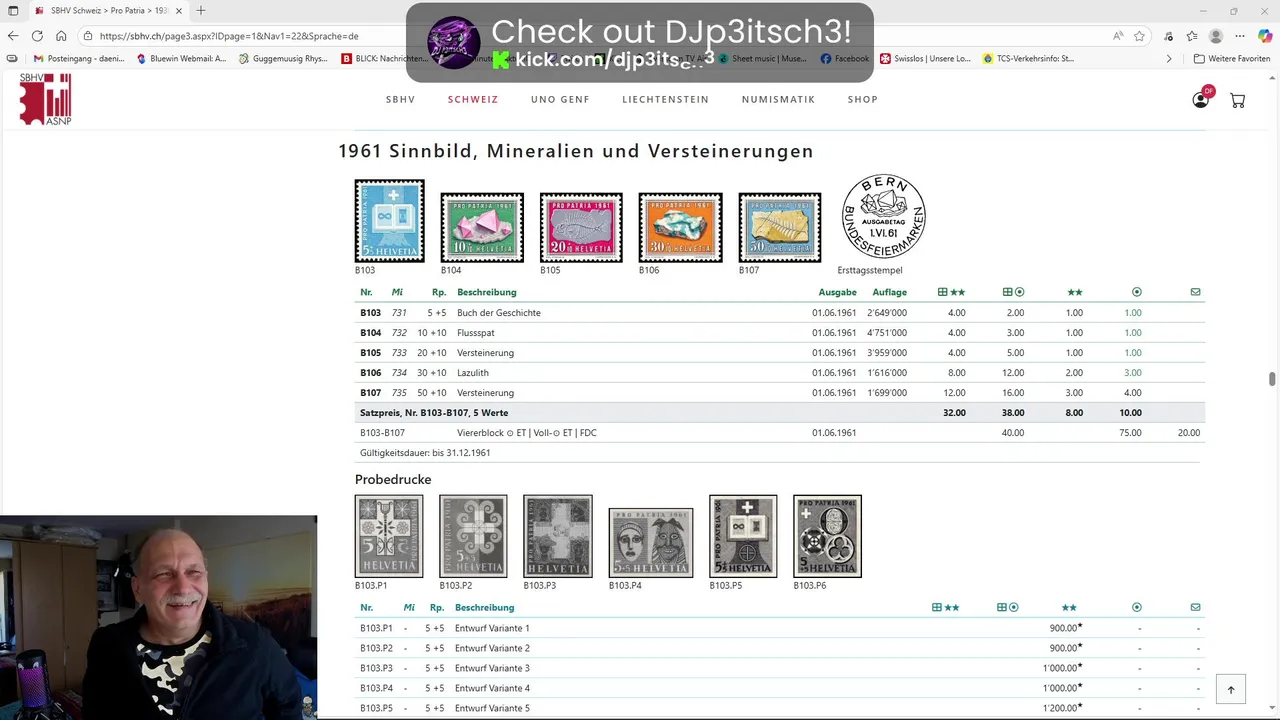The height and width of the screenshot is (720, 1280).
Task: Click the Probedrucke section heading
Action: [x=393, y=480]
